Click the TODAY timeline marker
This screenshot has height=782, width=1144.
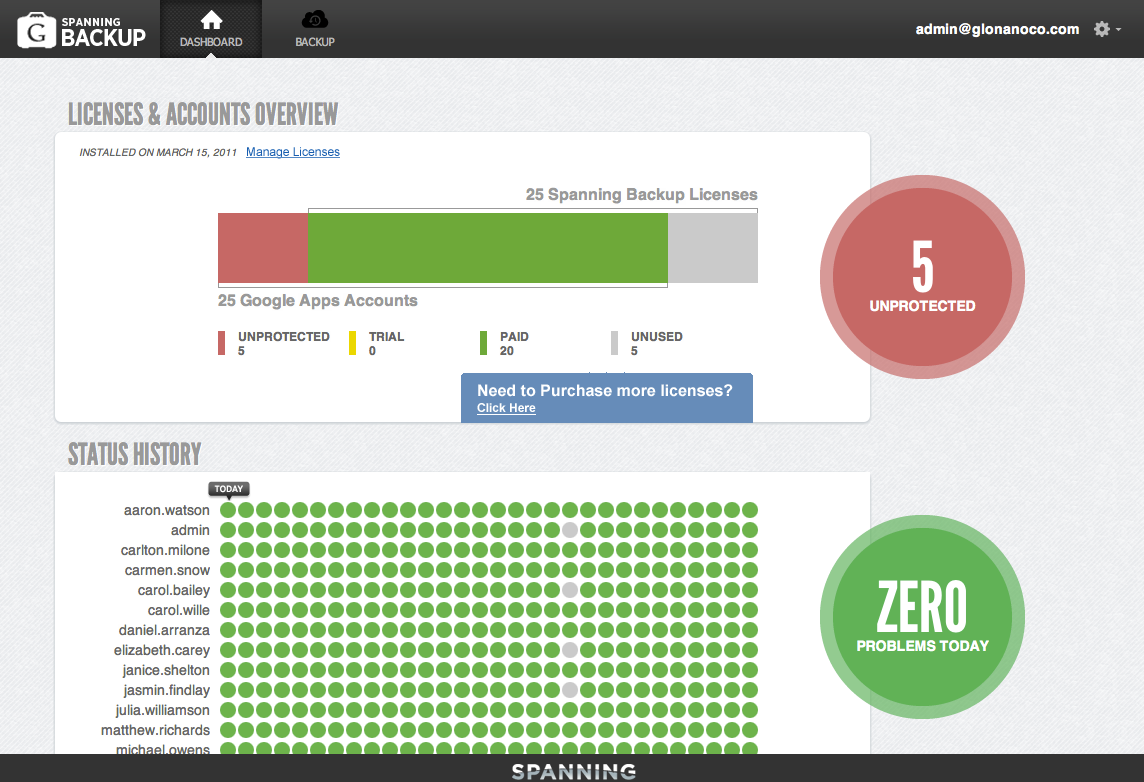point(228,489)
